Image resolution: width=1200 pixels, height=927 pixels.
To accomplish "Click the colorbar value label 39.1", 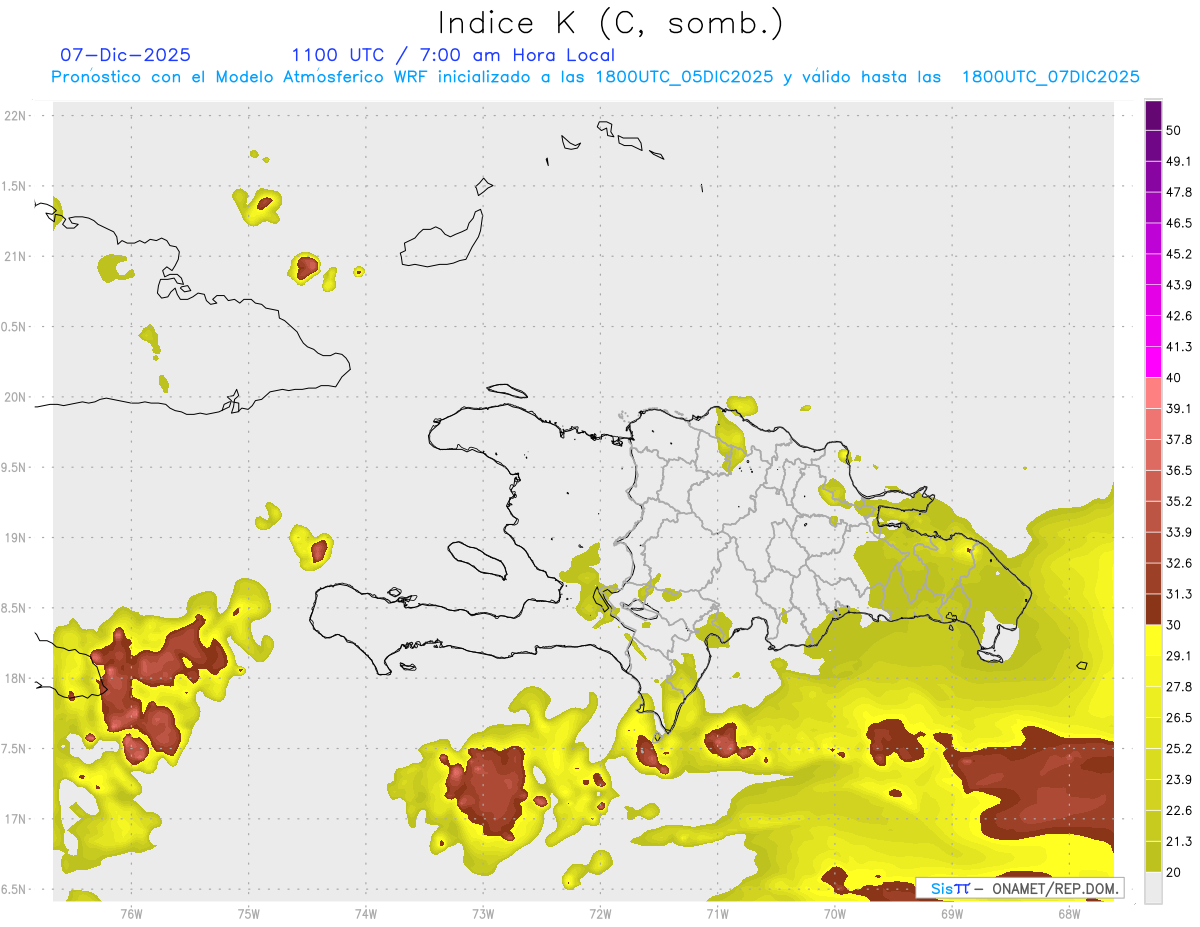I will tap(1178, 408).
